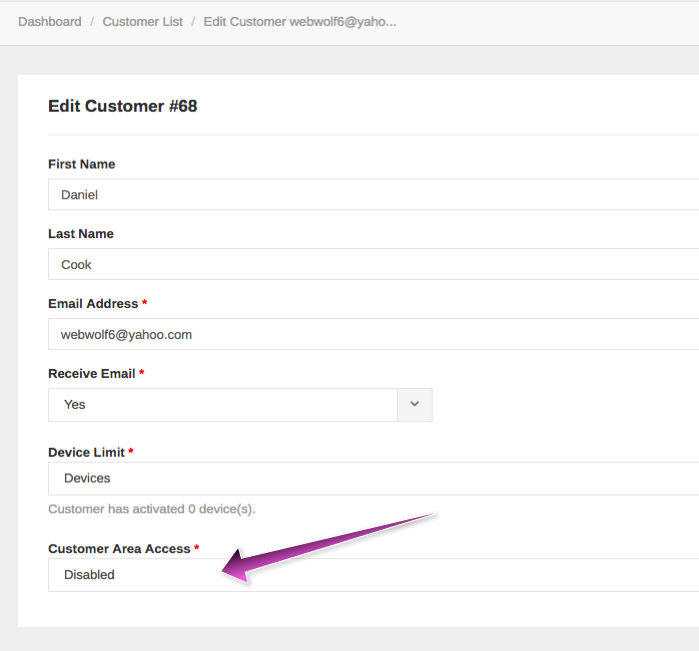Open the Device Limit Devices selector

pos(374,478)
